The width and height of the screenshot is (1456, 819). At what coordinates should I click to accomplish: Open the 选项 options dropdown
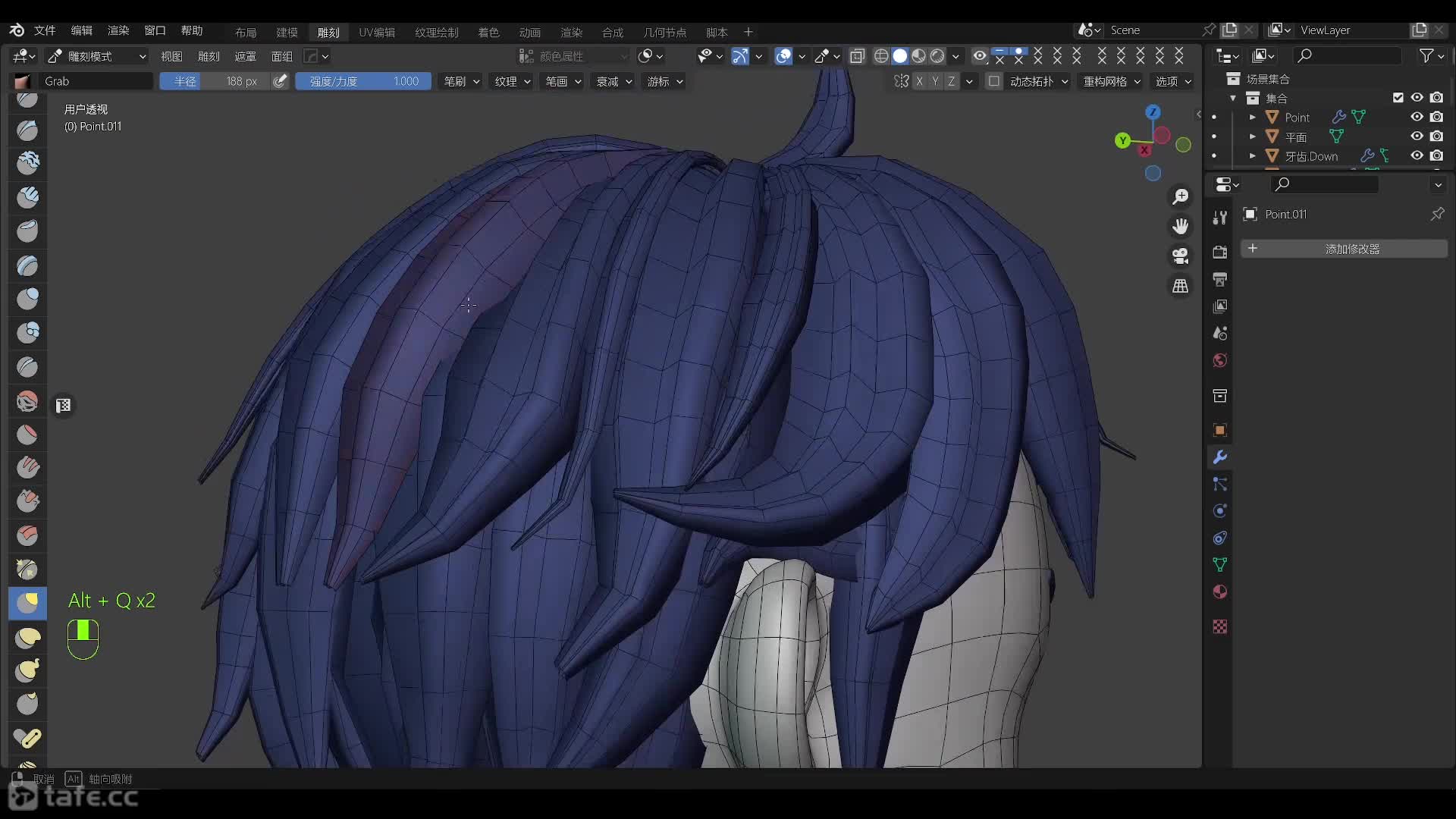(x=1173, y=81)
